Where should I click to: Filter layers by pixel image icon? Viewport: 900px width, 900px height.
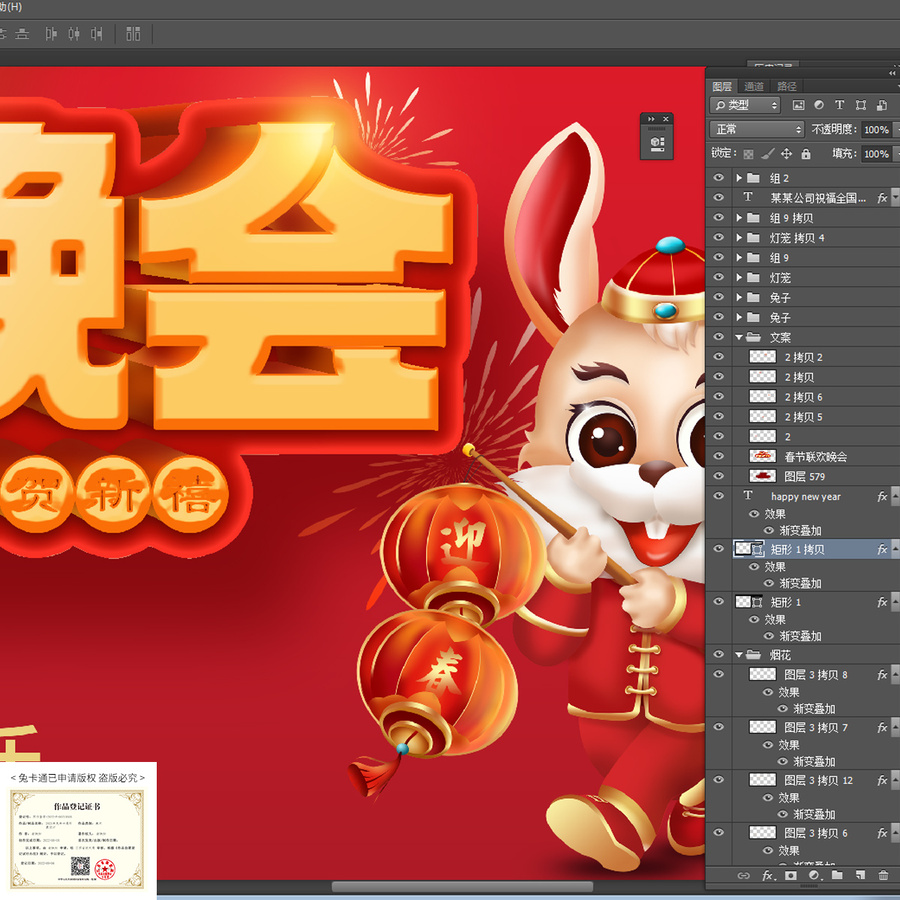tap(798, 105)
